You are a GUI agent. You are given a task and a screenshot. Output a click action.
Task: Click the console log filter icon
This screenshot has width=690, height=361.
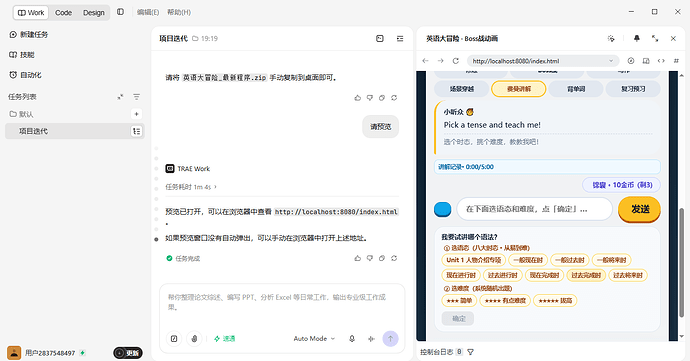(x=470, y=352)
